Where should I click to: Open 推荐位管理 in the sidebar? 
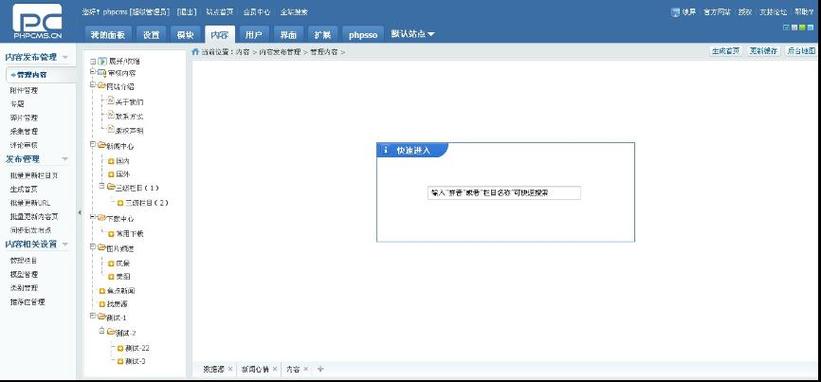coord(27,302)
